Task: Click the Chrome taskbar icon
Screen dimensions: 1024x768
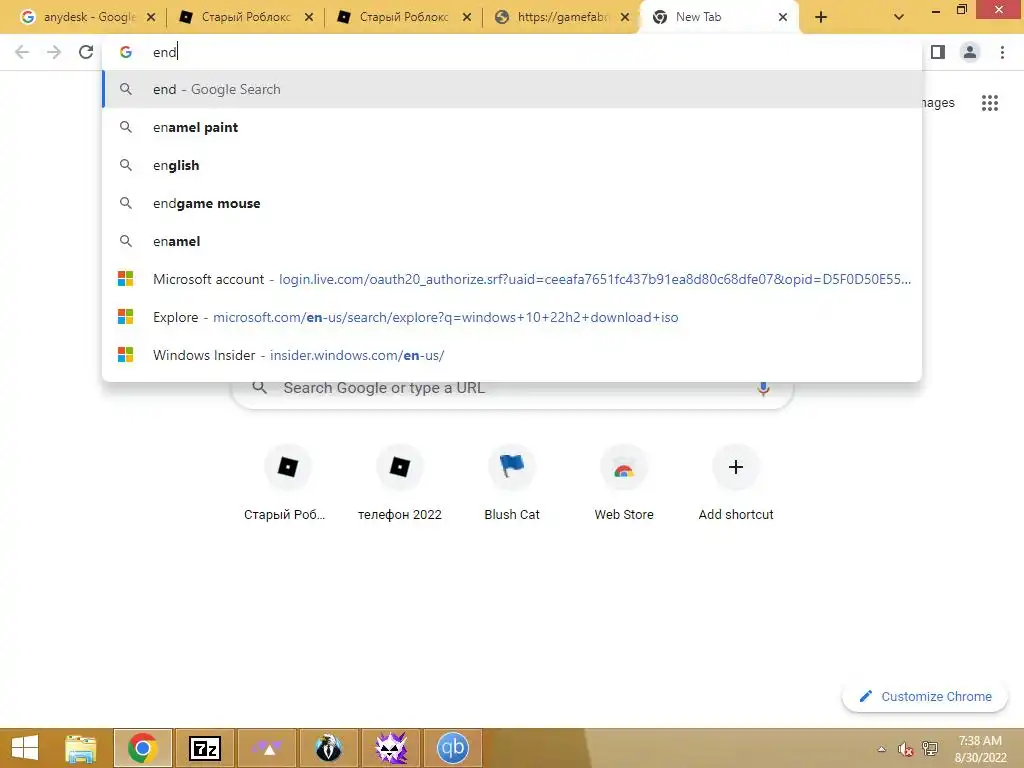Action: pyautogui.click(x=143, y=748)
